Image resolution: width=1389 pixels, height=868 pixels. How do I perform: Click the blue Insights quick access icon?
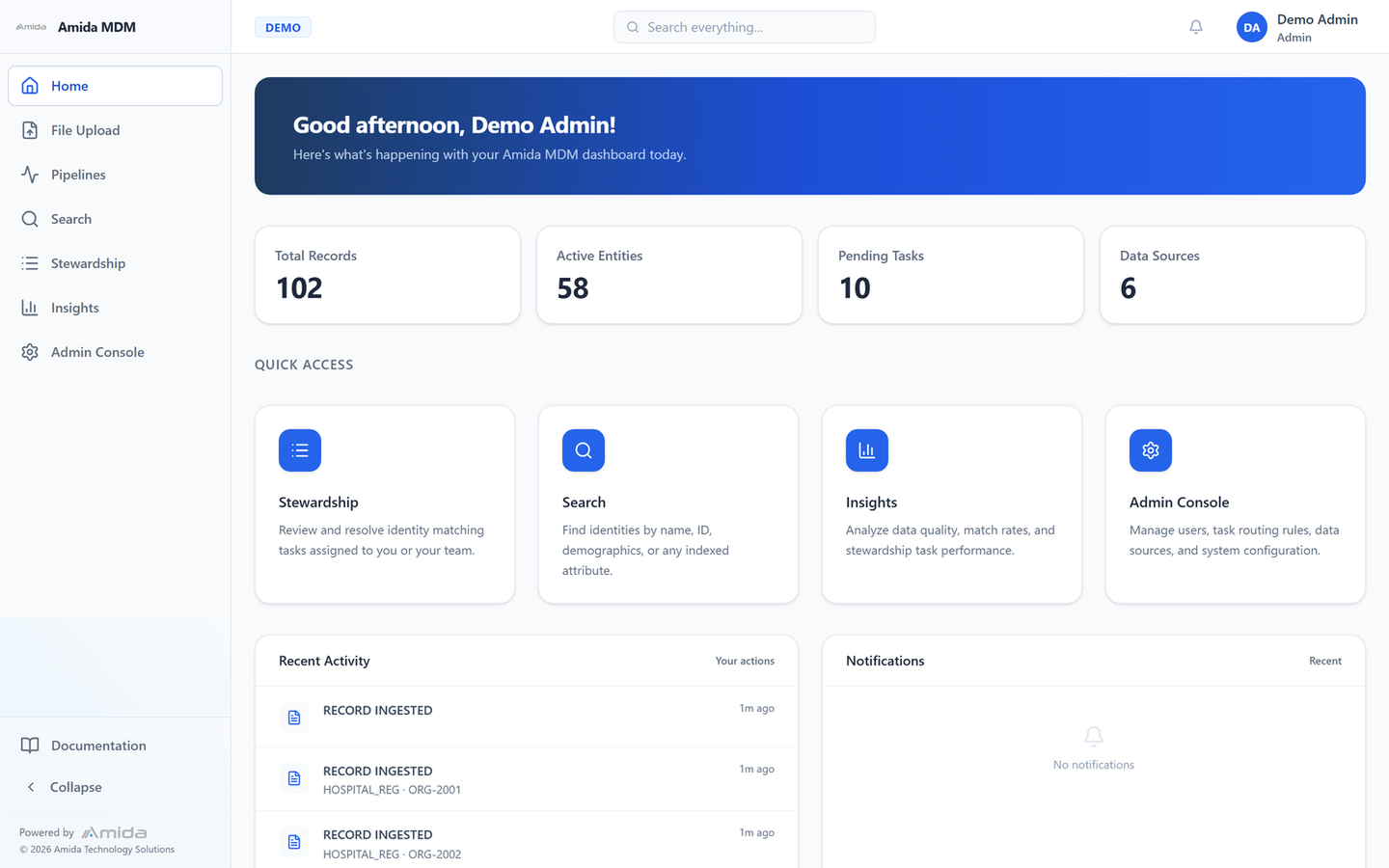(867, 450)
